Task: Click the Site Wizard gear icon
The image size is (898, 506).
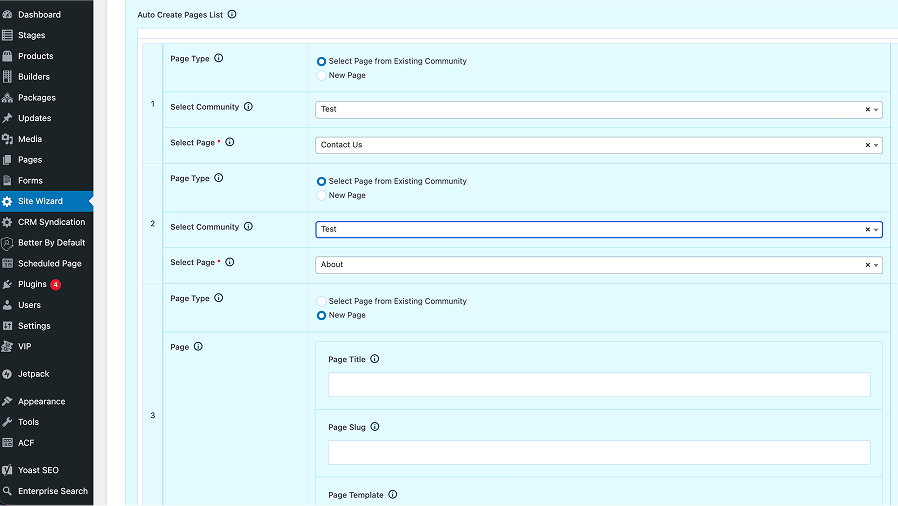Action: (7, 201)
